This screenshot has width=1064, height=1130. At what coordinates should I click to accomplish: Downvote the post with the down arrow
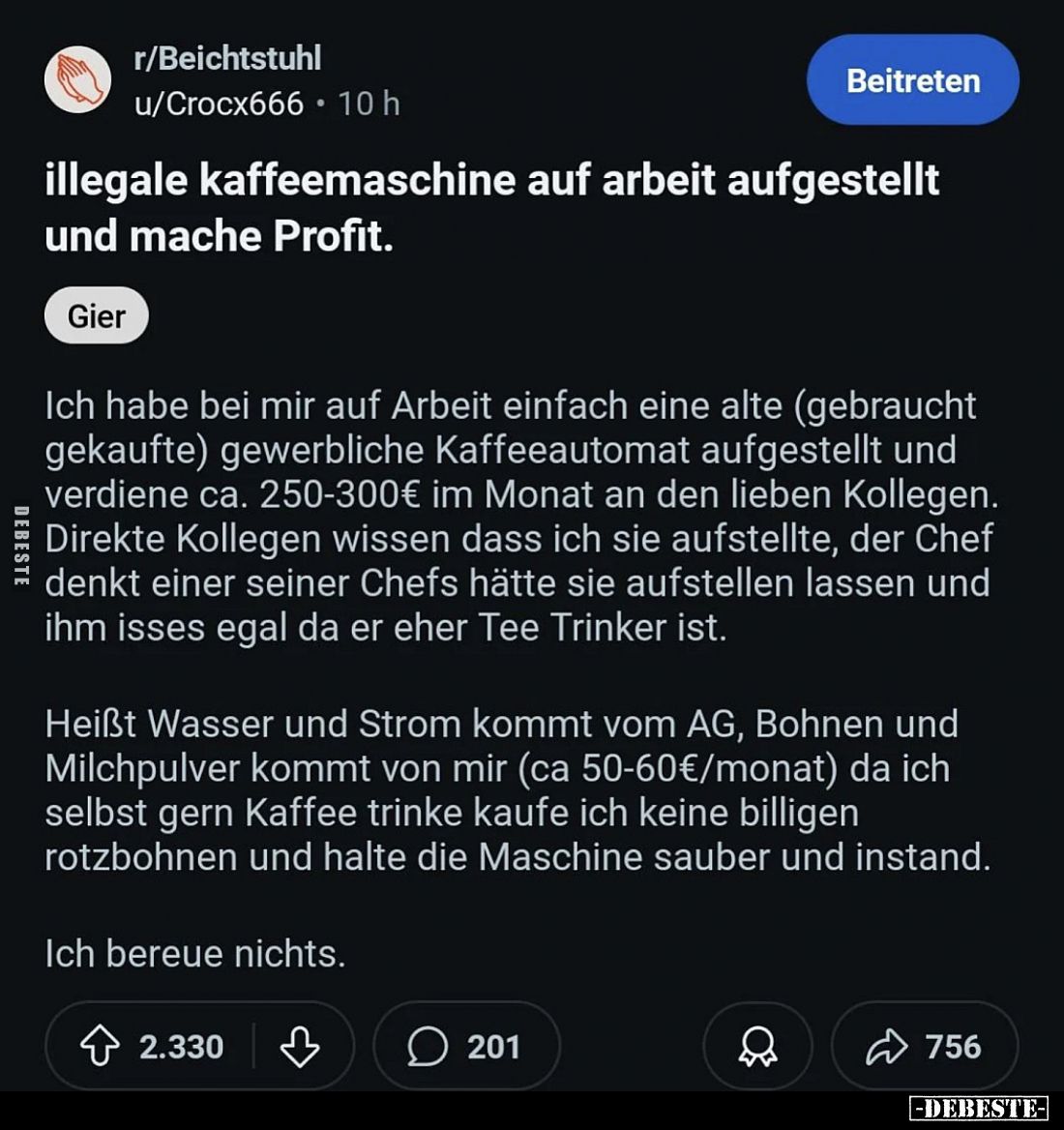(x=300, y=1047)
